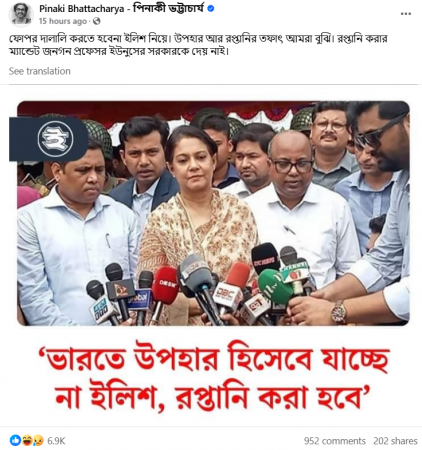
Task: View the 202 shares list
Action: coord(395,441)
